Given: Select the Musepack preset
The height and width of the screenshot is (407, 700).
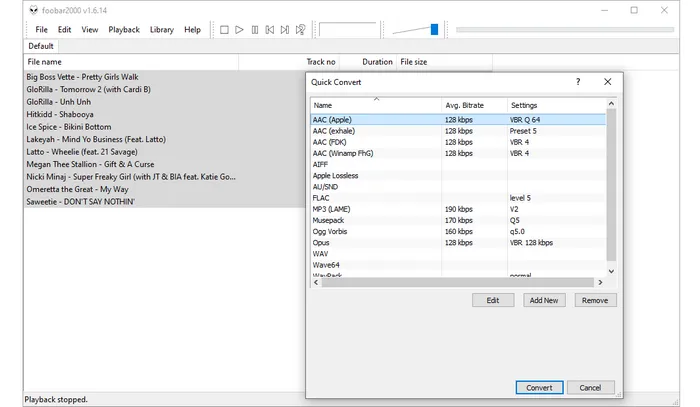Looking at the screenshot, I should [458, 220].
